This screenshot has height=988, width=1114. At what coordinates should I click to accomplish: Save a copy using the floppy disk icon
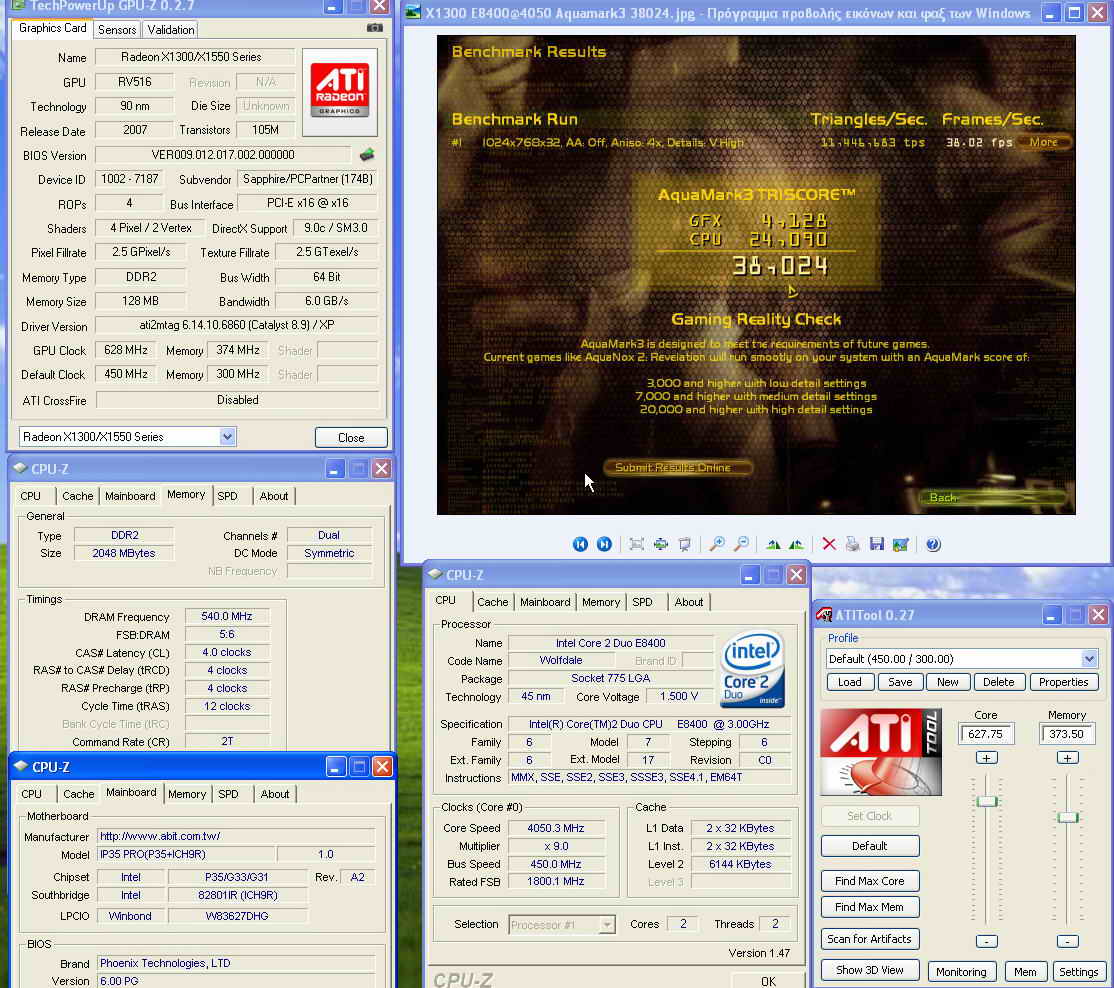click(877, 544)
